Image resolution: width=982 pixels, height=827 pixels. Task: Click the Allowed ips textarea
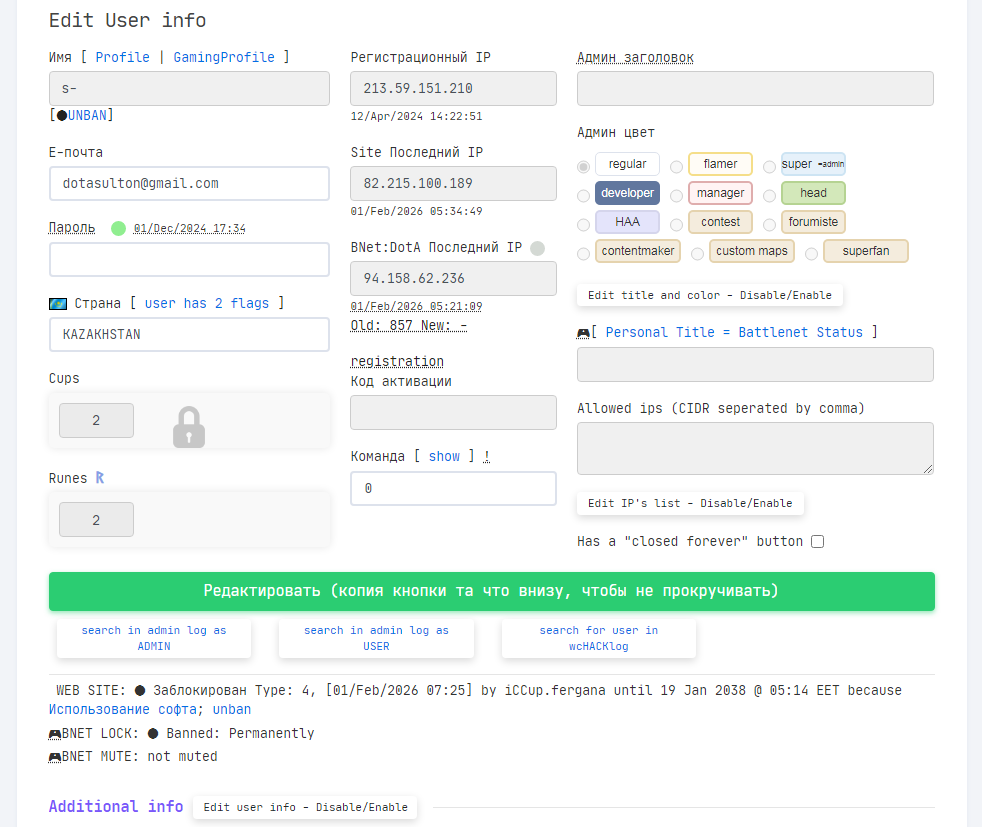(755, 448)
